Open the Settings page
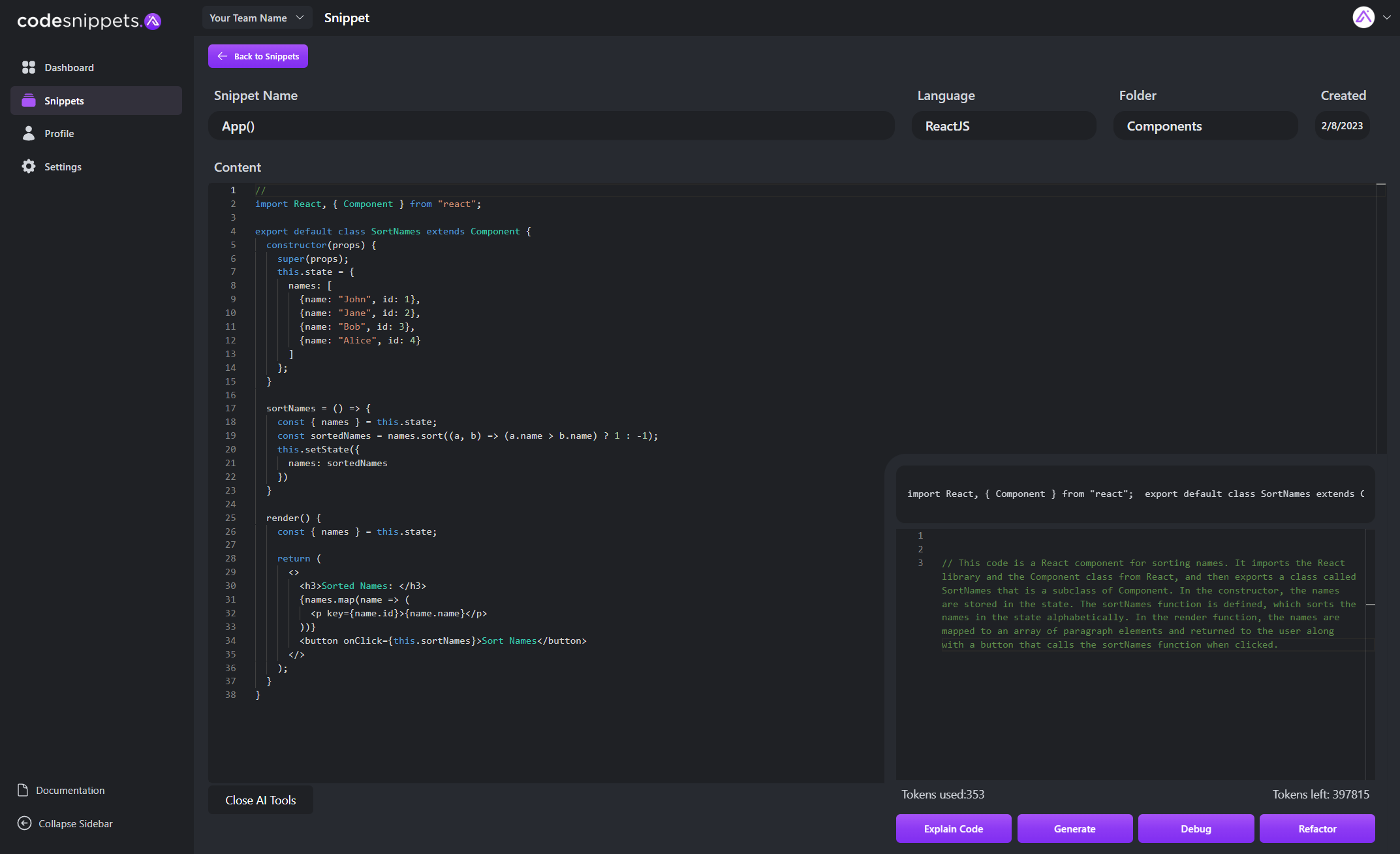 click(96, 166)
